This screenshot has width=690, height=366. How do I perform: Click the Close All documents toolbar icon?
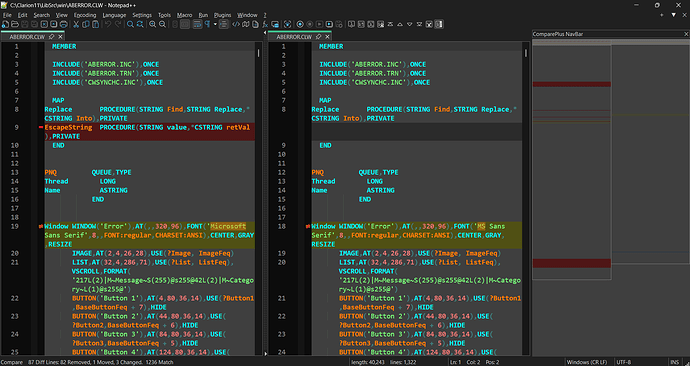[x=53, y=24]
